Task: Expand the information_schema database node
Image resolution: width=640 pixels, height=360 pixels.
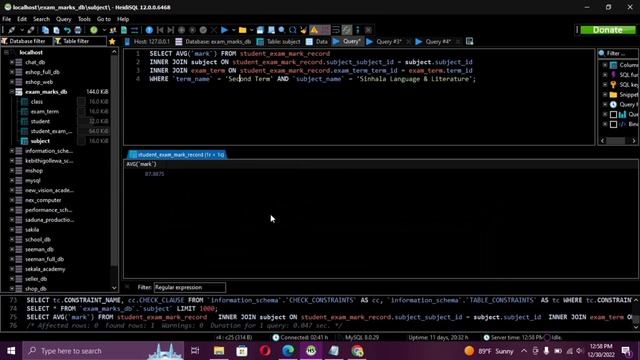Action: point(12,151)
